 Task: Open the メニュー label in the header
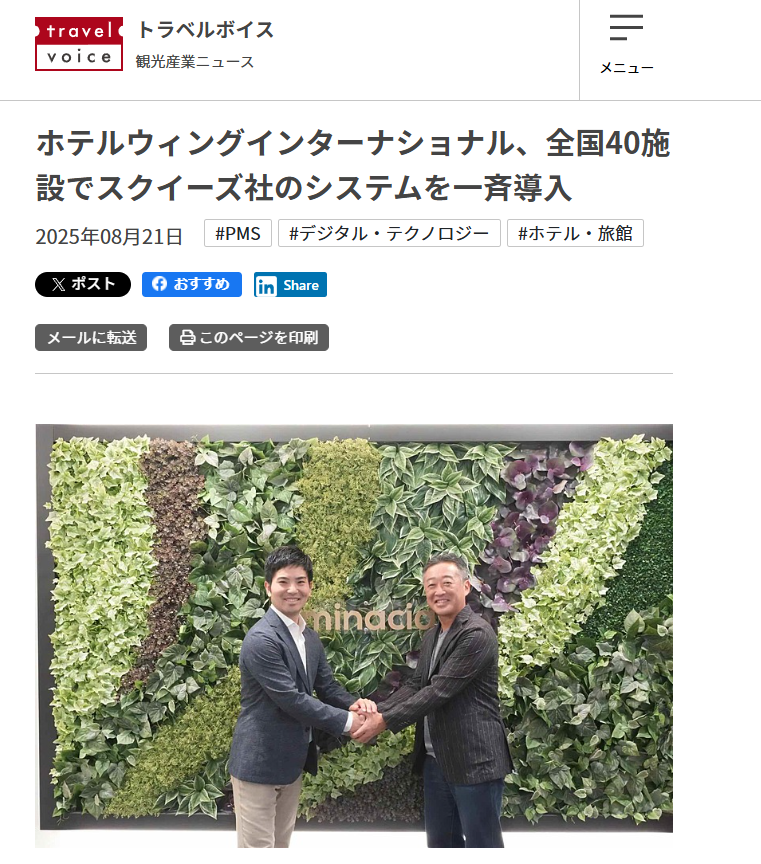pos(627,68)
